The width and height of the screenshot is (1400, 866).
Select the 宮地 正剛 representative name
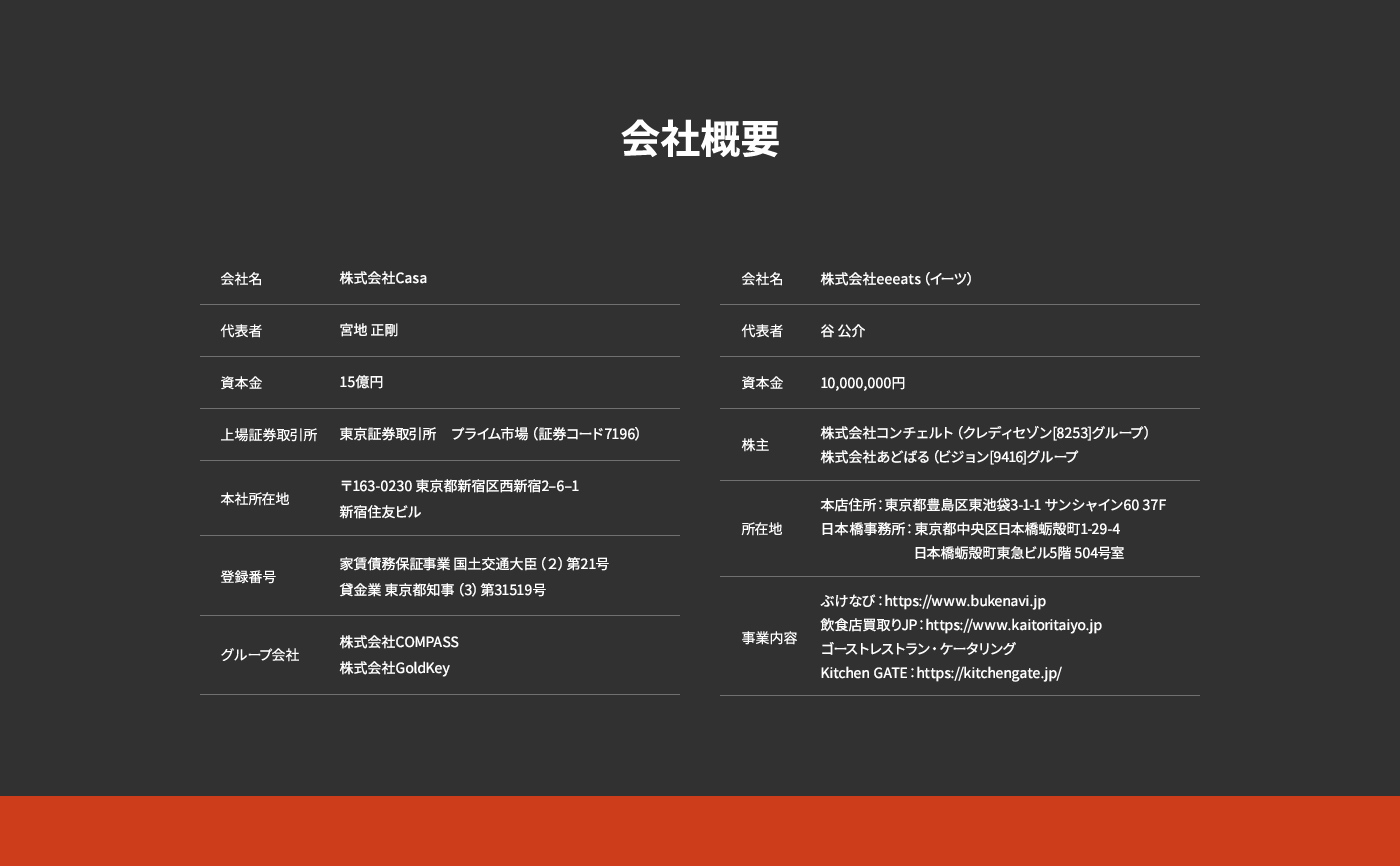369,330
